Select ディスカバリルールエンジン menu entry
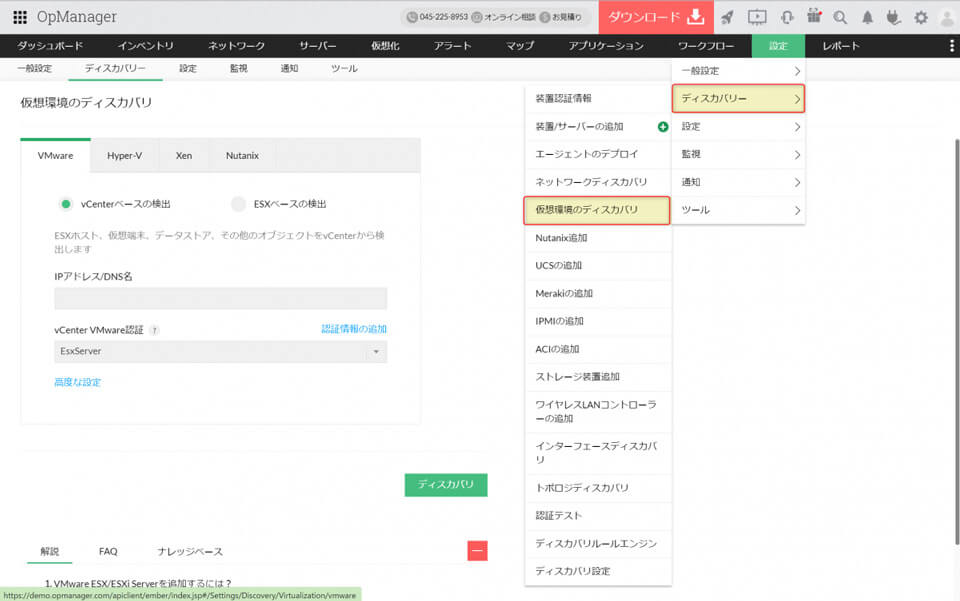This screenshot has width=960, height=601. [598, 543]
